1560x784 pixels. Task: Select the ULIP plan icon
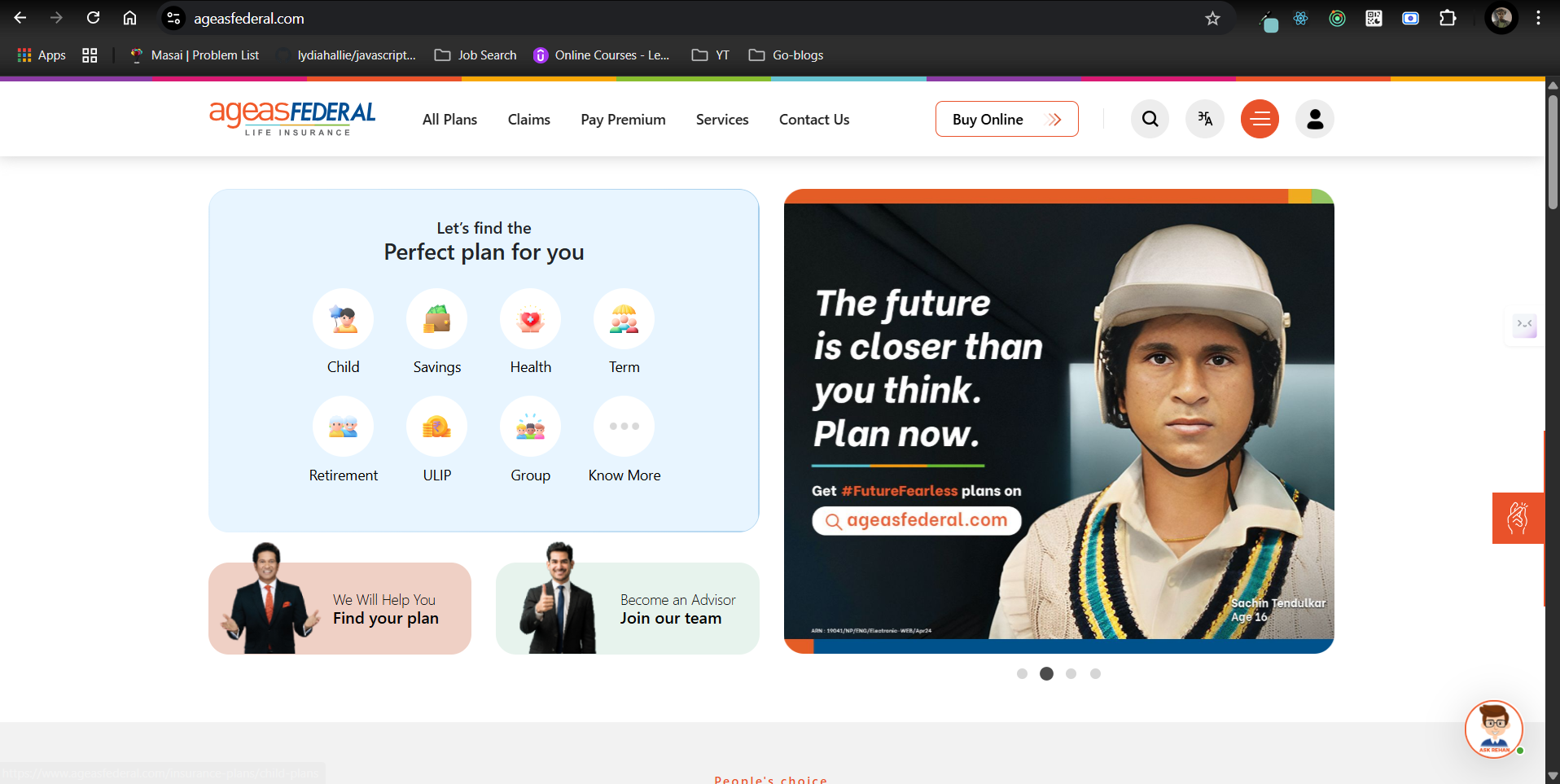pos(436,427)
